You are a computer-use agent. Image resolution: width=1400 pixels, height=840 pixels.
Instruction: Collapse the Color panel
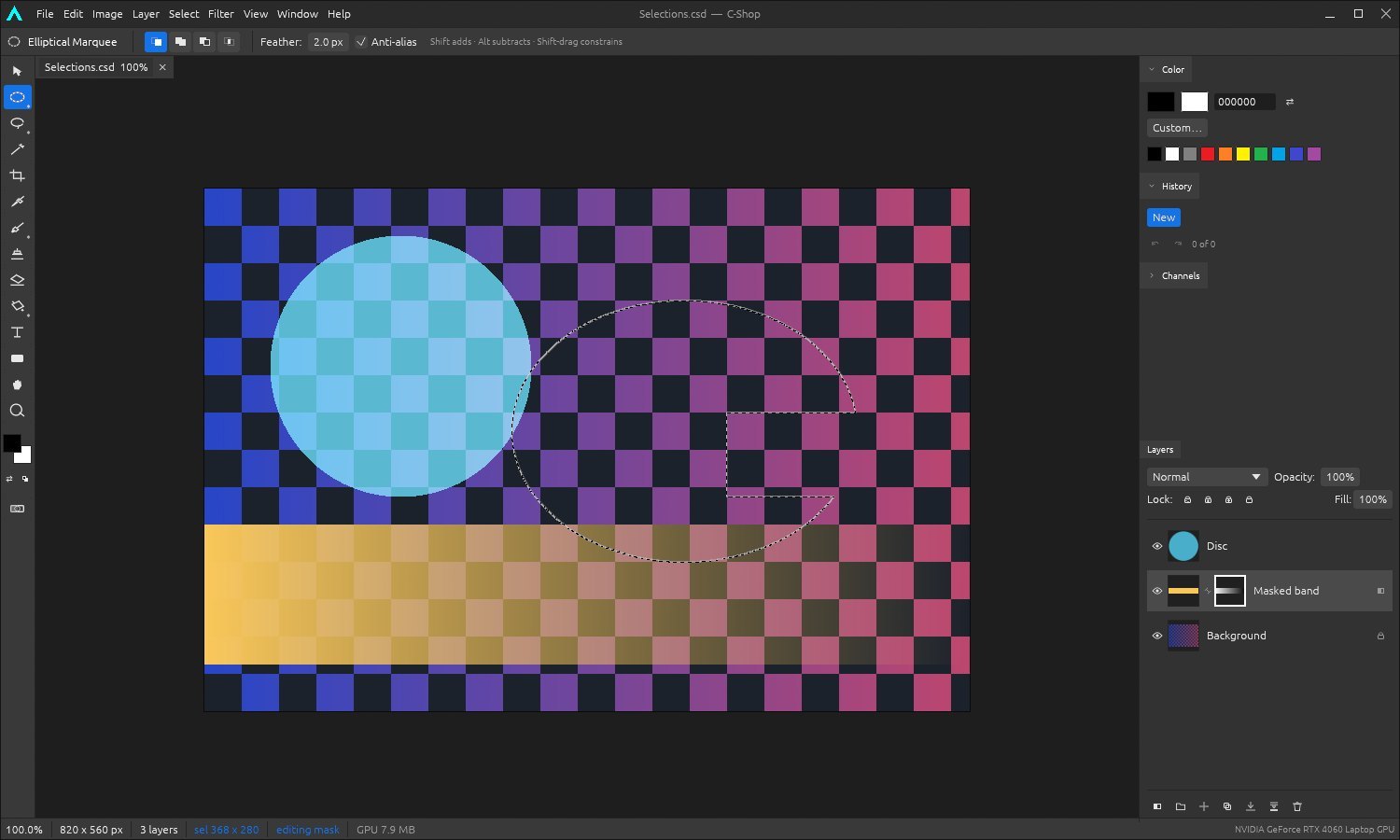pyautogui.click(x=1152, y=70)
